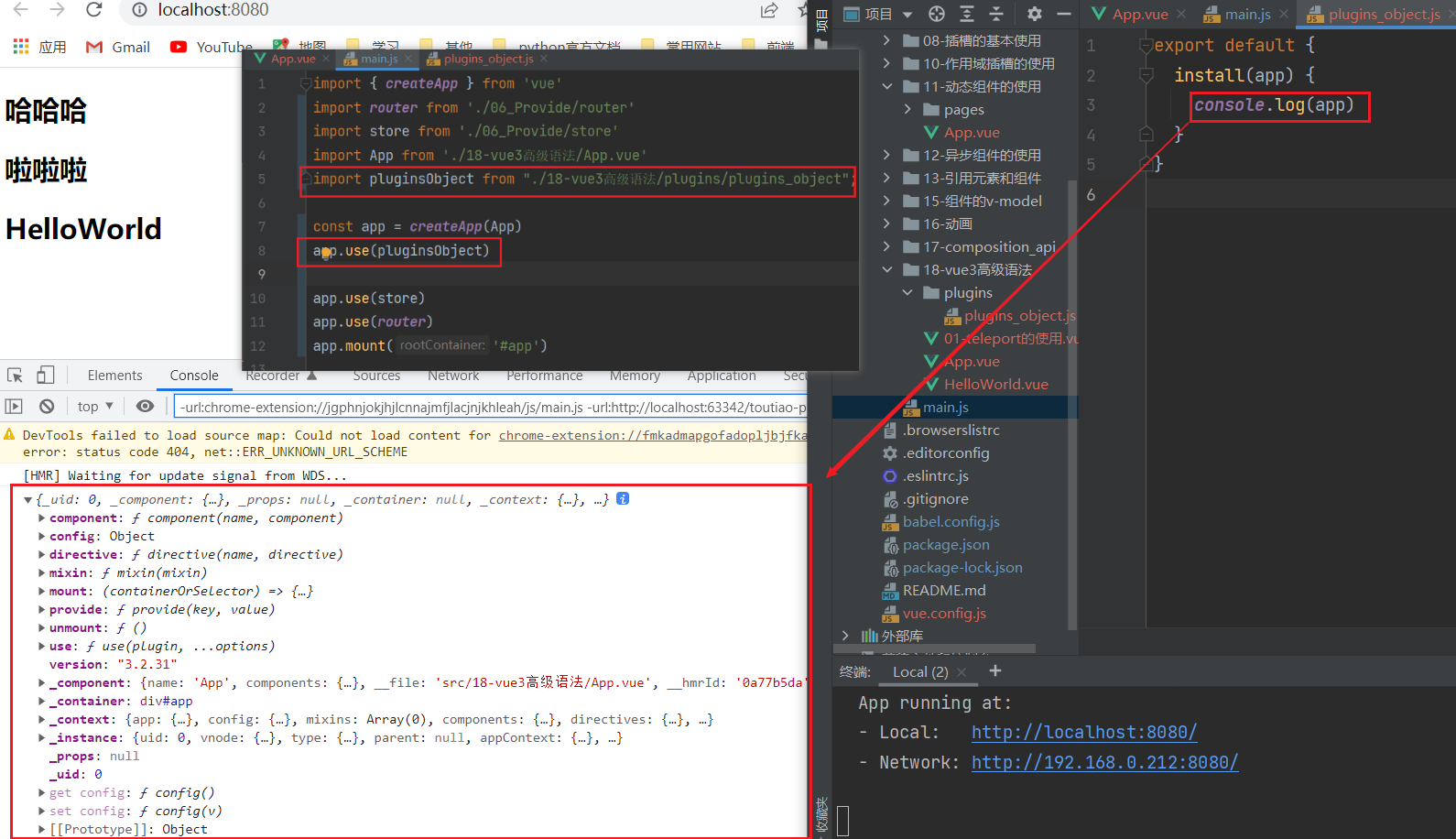Select the Local (2) terminal tab

click(x=919, y=671)
